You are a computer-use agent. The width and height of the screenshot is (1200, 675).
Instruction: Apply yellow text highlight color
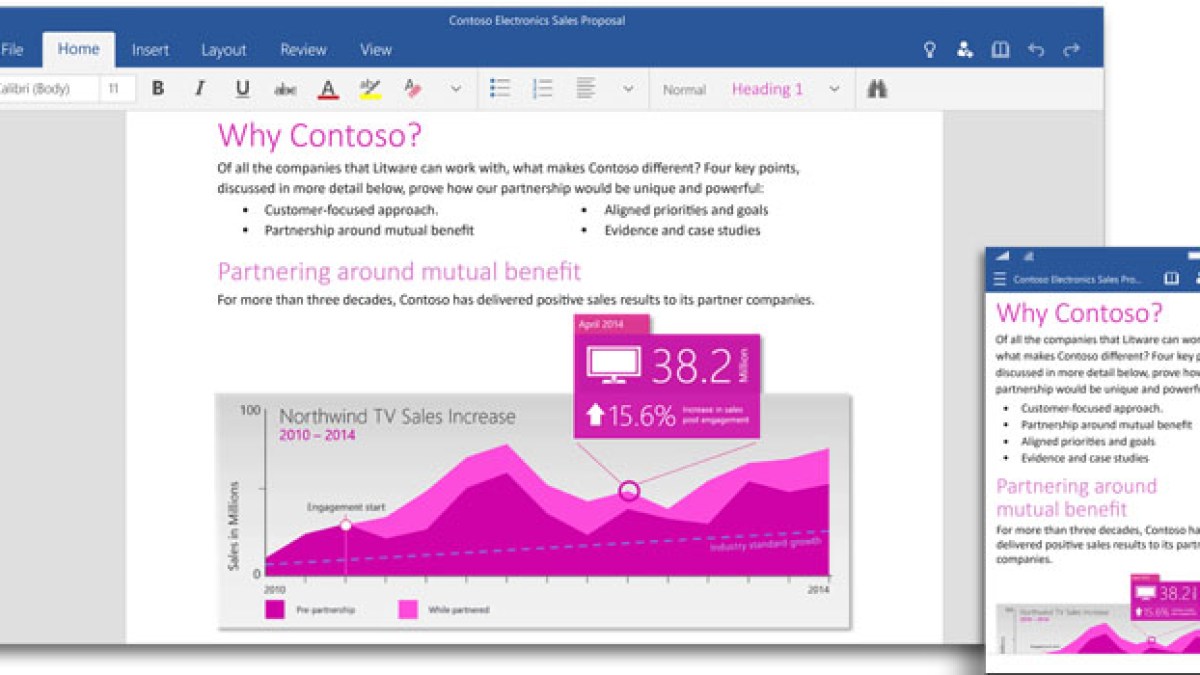point(370,90)
